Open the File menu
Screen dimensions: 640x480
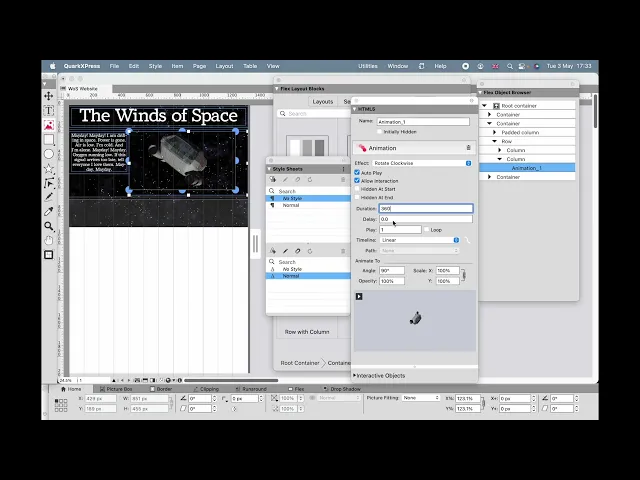(x=114, y=66)
